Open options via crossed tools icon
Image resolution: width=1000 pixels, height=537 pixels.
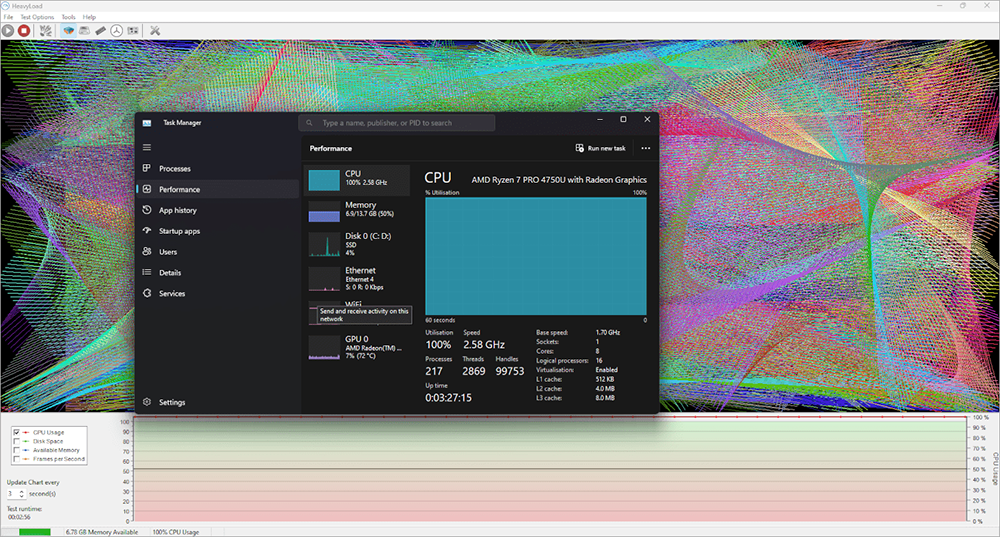pos(154,30)
